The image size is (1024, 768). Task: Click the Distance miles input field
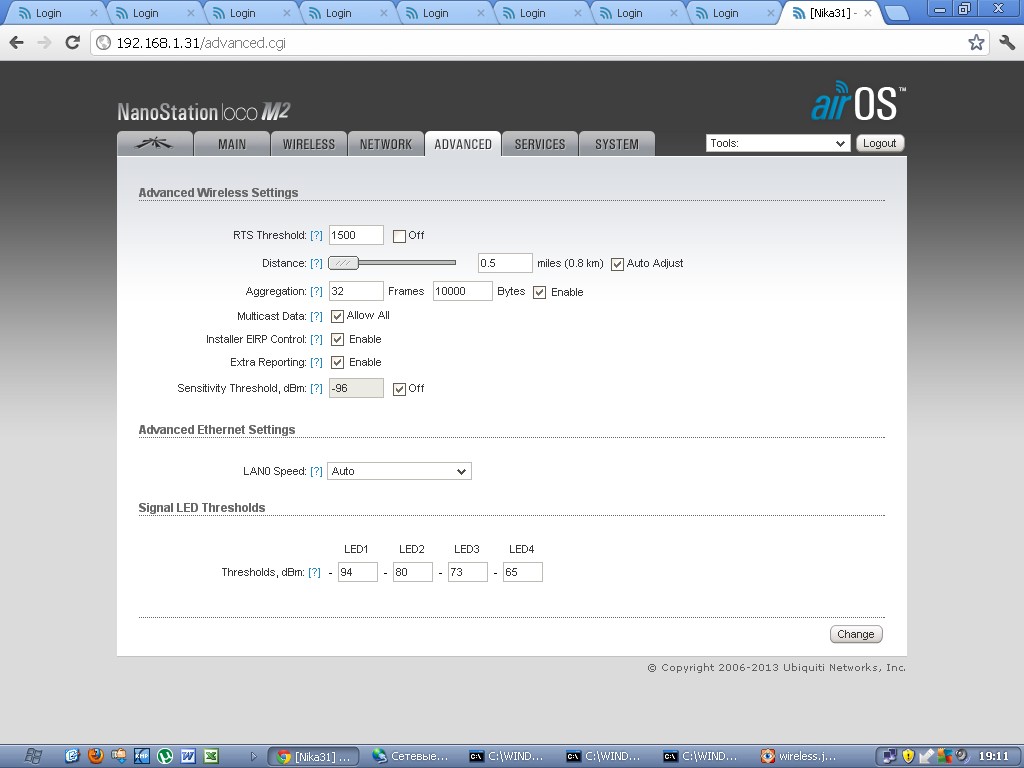click(x=505, y=263)
